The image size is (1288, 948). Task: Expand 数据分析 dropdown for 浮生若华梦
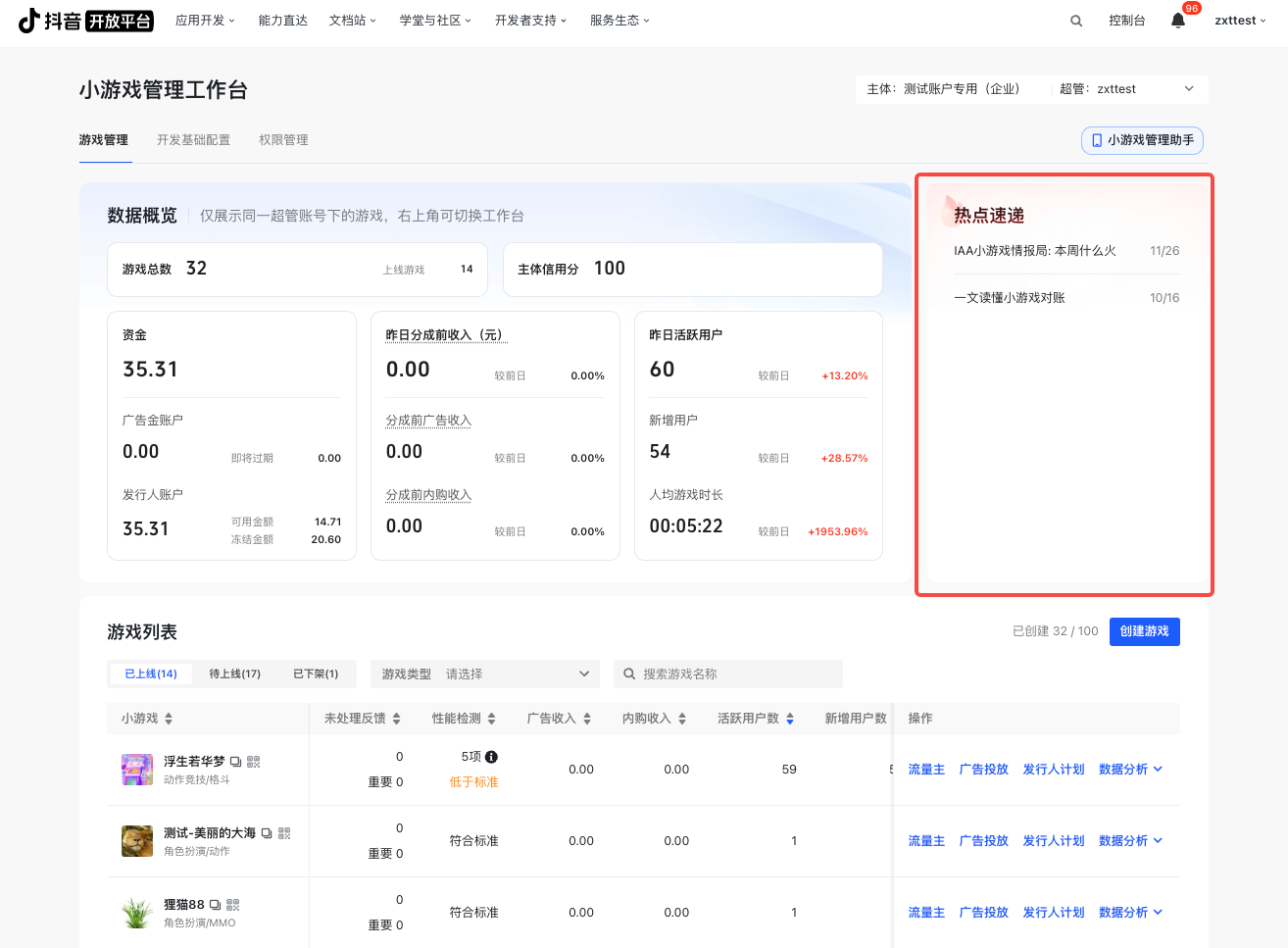point(1130,770)
